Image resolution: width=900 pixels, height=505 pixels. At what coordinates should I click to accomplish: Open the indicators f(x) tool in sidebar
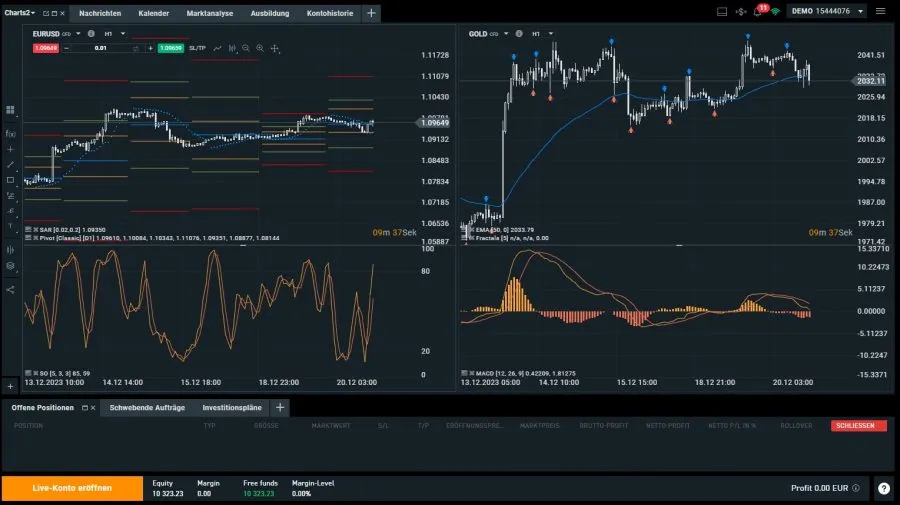click(10, 133)
